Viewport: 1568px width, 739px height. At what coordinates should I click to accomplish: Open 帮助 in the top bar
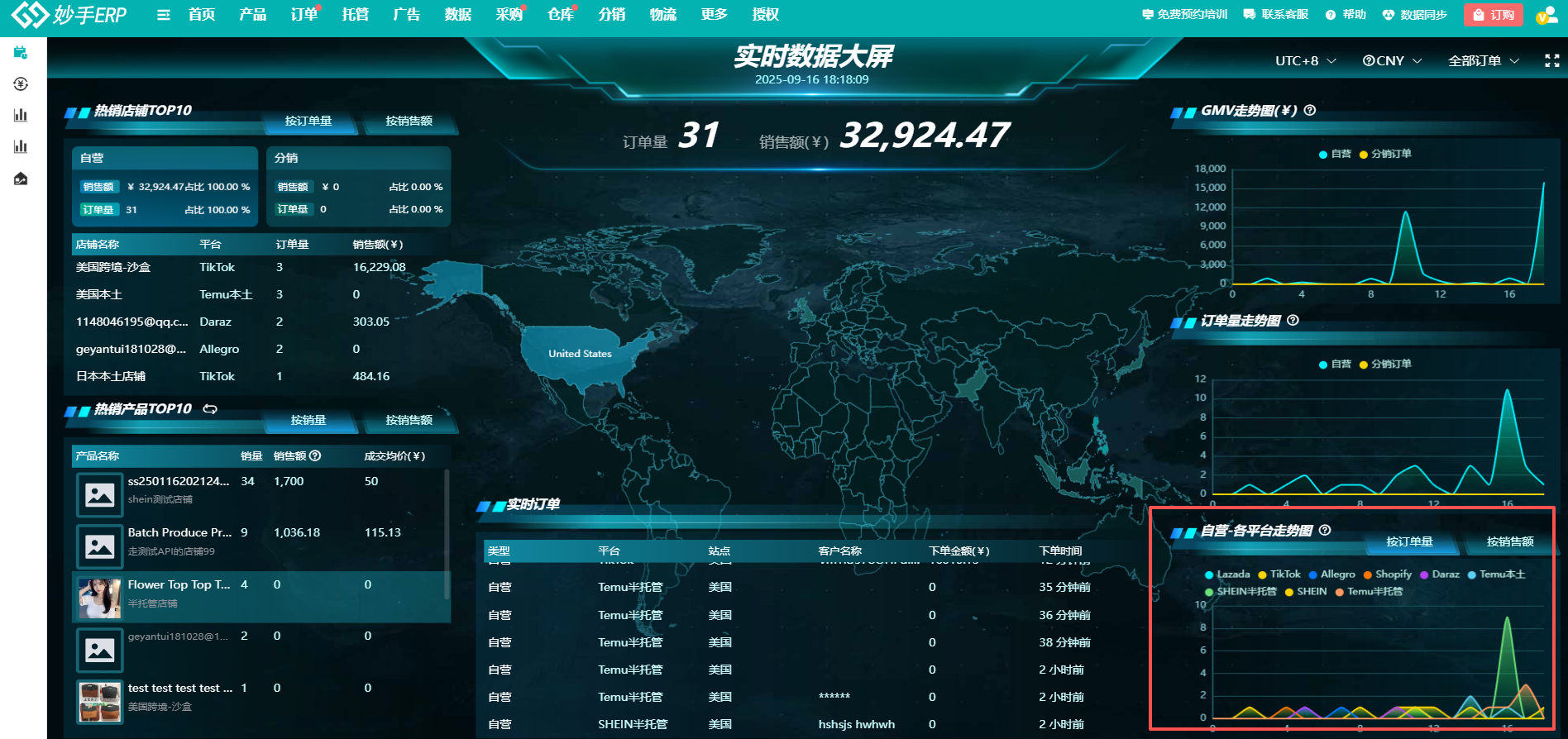1346,15
